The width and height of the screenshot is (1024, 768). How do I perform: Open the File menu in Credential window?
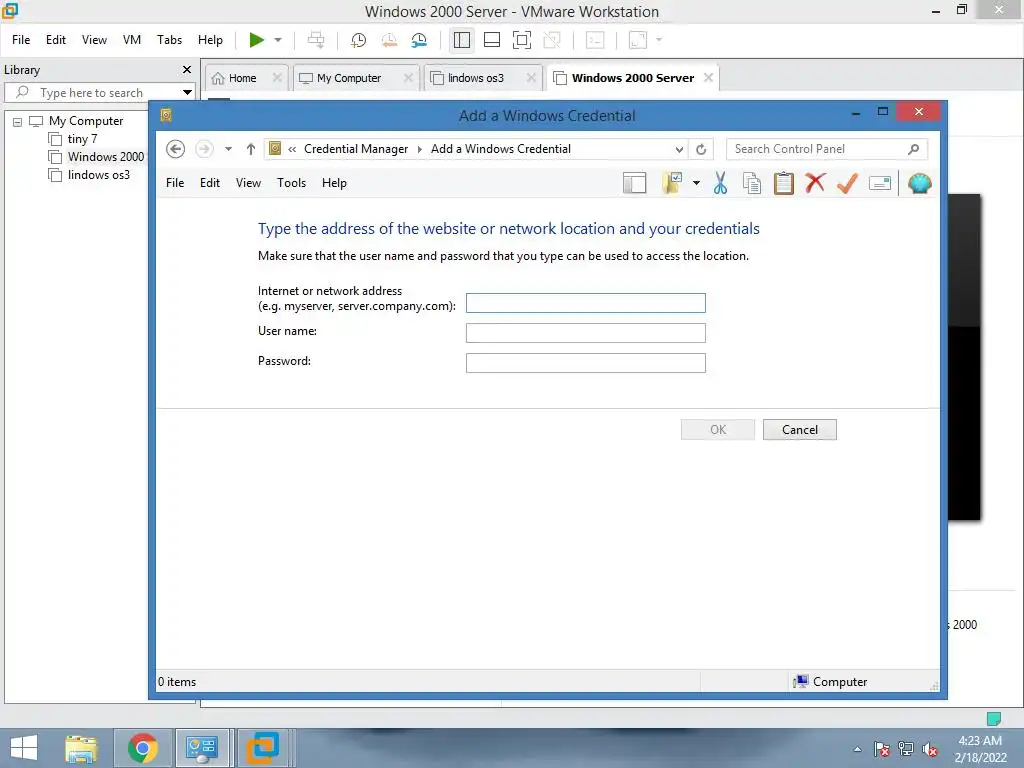tap(175, 183)
